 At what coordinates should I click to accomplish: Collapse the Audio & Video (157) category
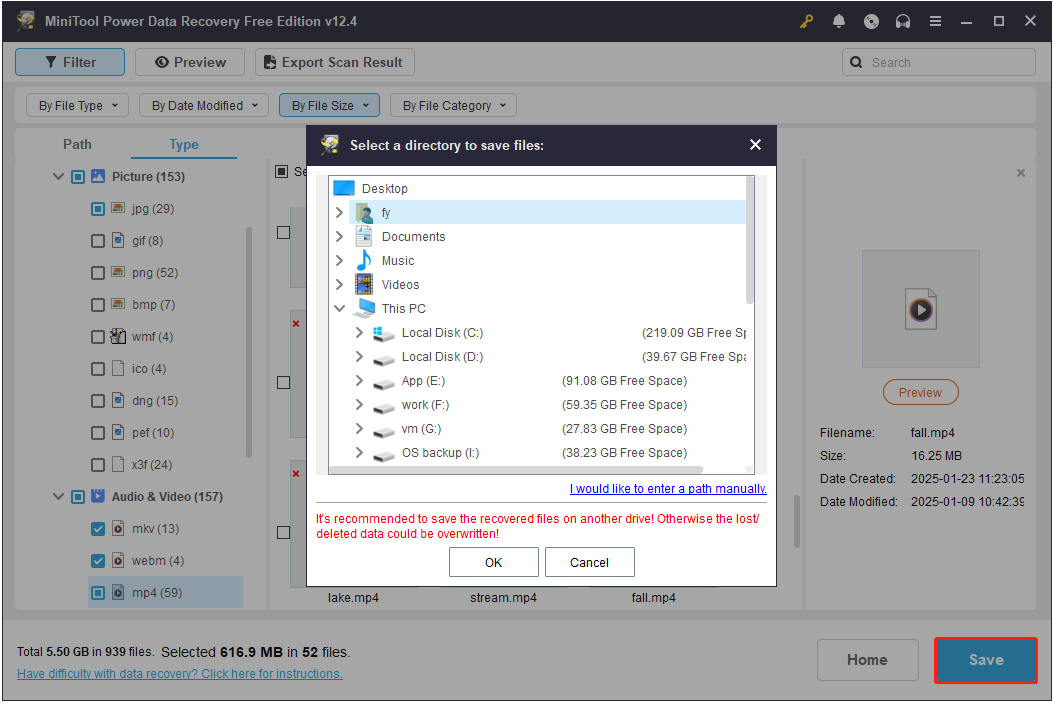(58, 497)
